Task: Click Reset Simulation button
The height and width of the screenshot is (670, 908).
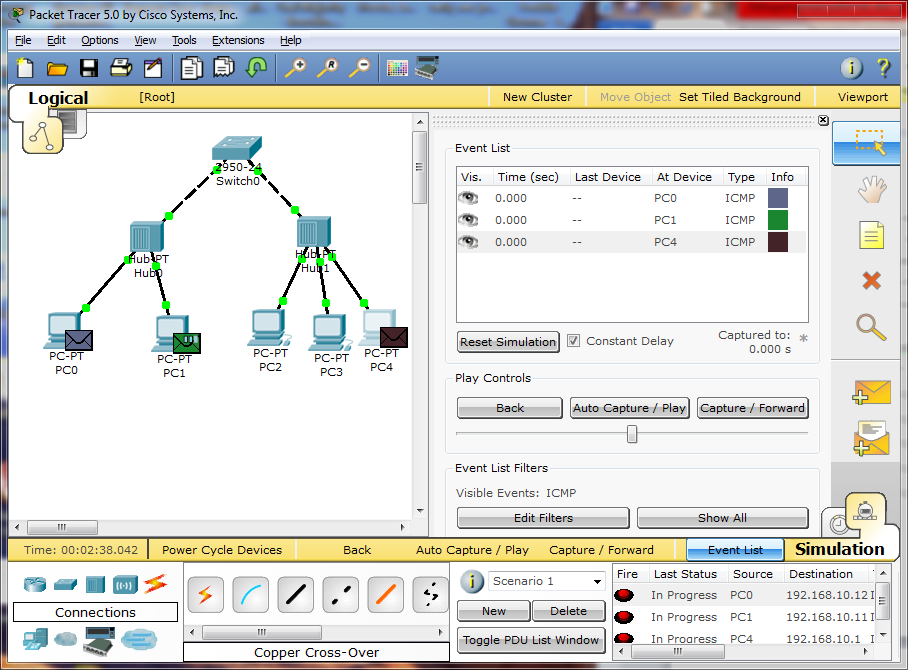Action: pos(508,342)
